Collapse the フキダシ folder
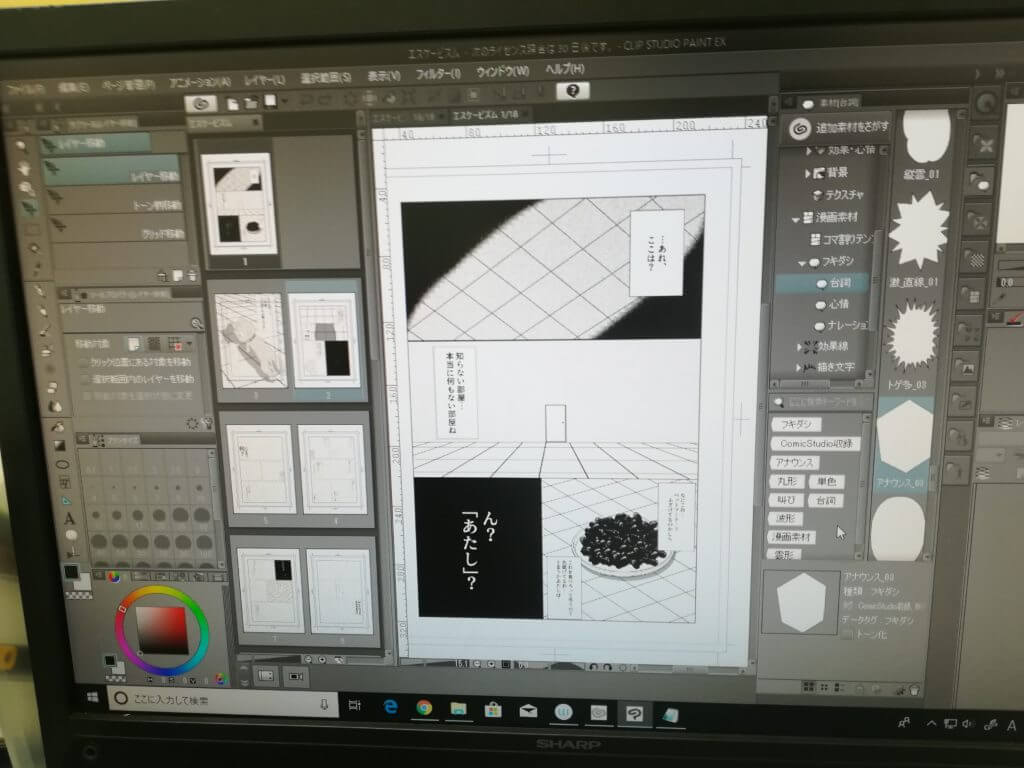1024x768 pixels. coord(802,263)
